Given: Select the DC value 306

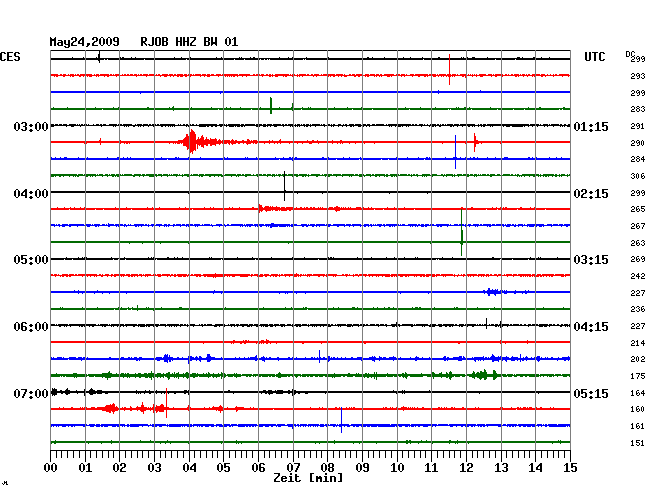Looking at the screenshot, I should (x=638, y=176).
